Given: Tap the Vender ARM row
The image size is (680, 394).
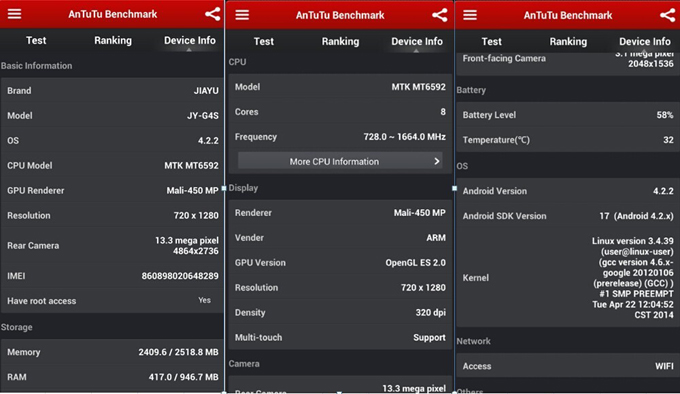Looking at the screenshot, I should tap(340, 238).
